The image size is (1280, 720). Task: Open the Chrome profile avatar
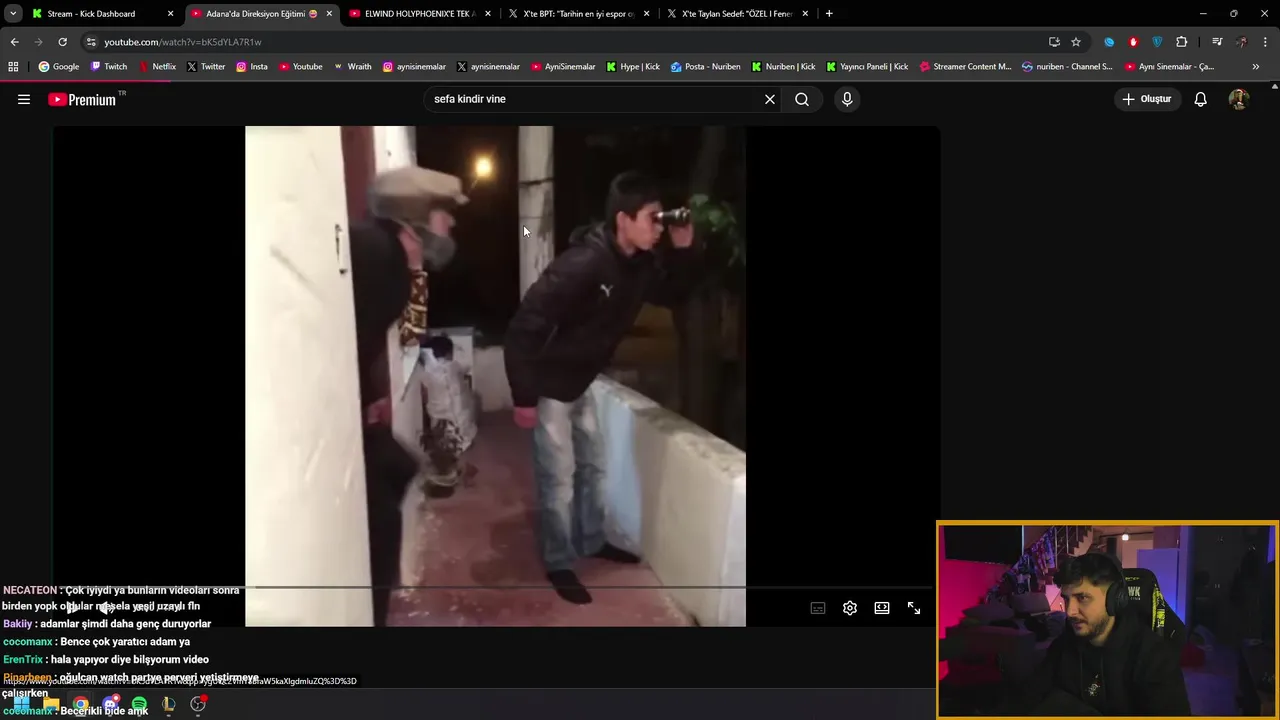[1242, 42]
